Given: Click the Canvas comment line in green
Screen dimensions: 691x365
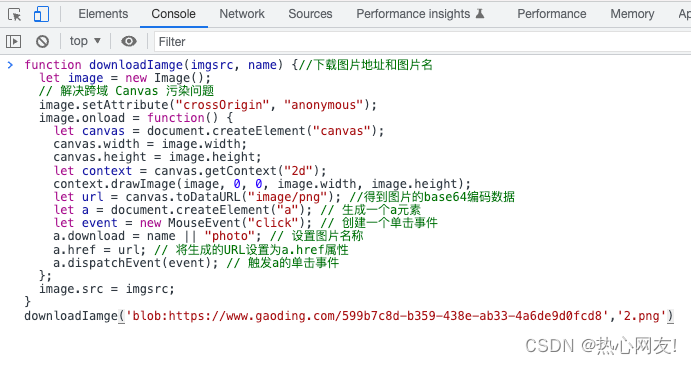Looking at the screenshot, I should tap(126, 91).
